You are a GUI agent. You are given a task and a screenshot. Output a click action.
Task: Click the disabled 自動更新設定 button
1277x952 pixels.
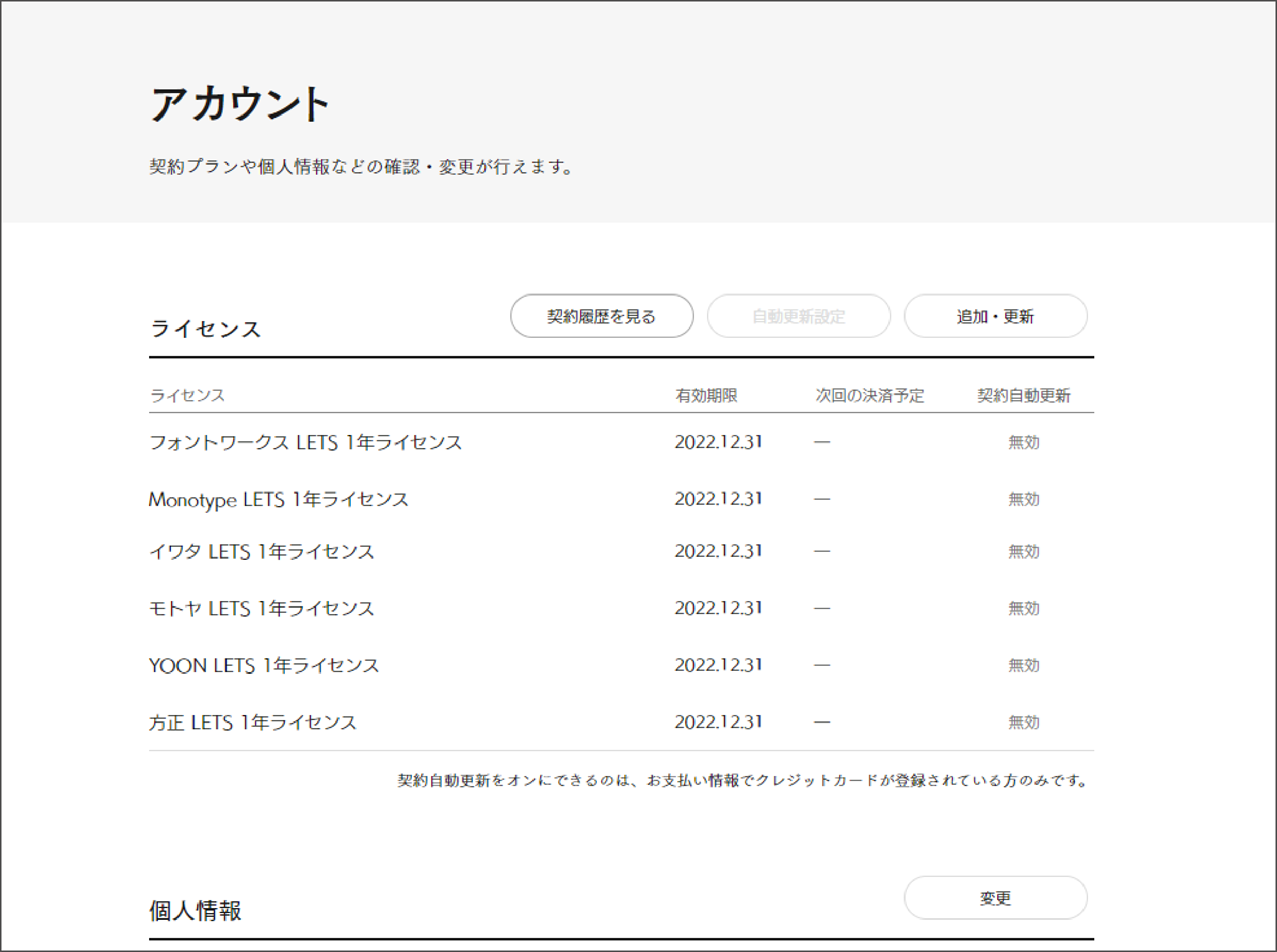(x=799, y=316)
